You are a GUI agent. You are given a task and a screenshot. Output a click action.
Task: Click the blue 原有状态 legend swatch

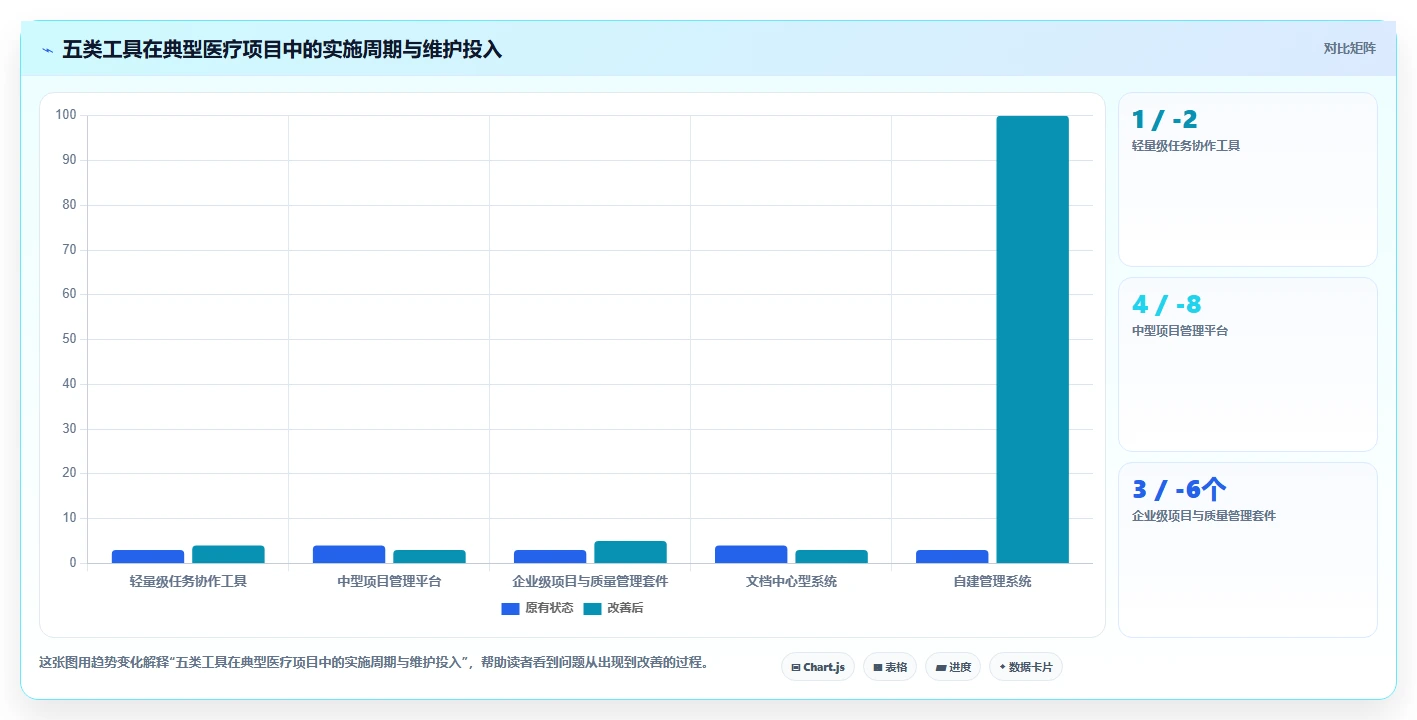[x=510, y=609]
